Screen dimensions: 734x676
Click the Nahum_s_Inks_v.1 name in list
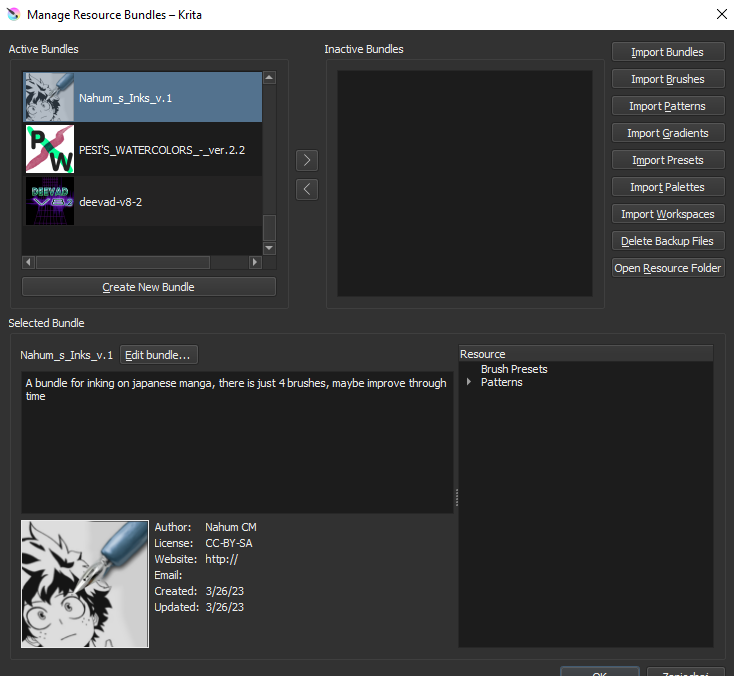125,98
